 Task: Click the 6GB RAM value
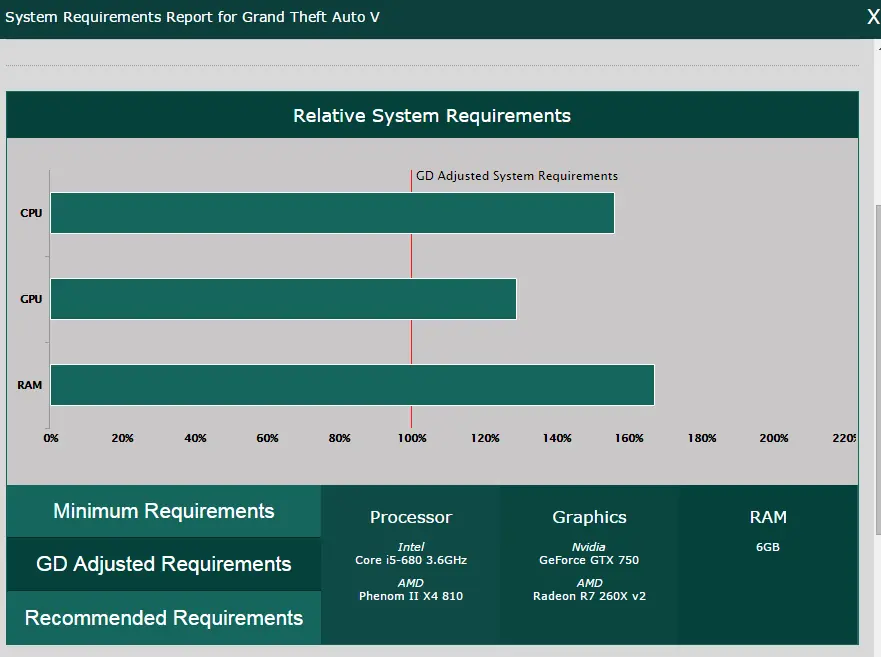[768, 547]
